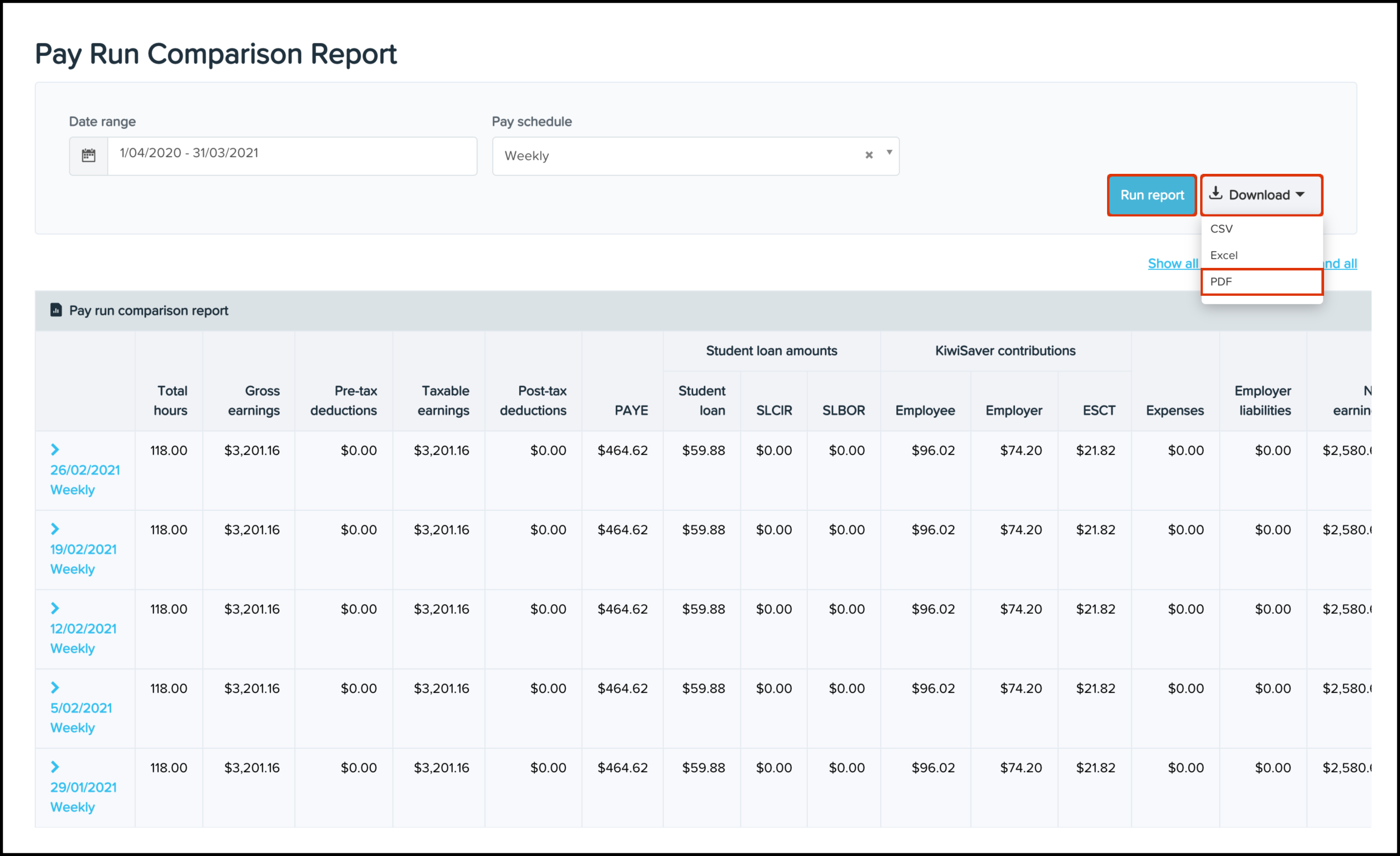
Task: Click the Show all link
Action: point(1172,263)
